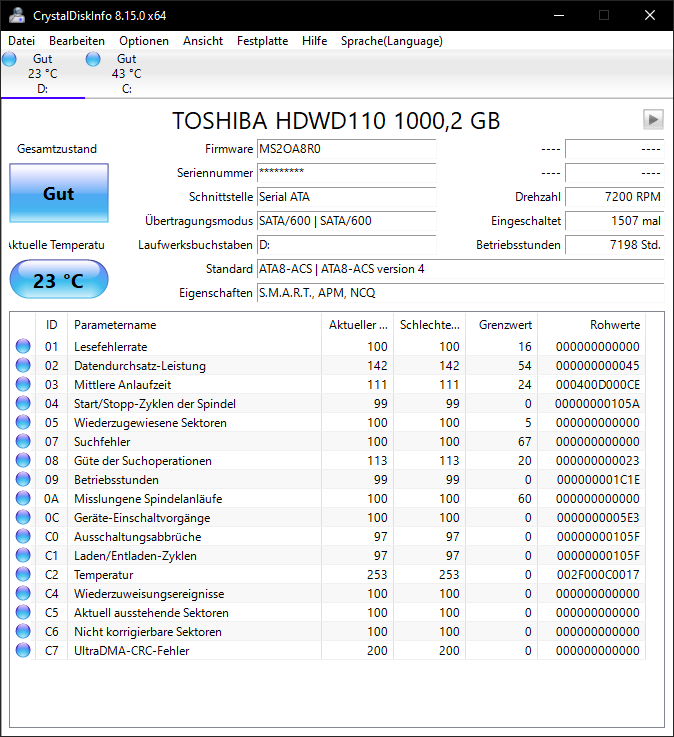Click status orb of Aktuell ausstehende Sektoren row

[x=23, y=612]
